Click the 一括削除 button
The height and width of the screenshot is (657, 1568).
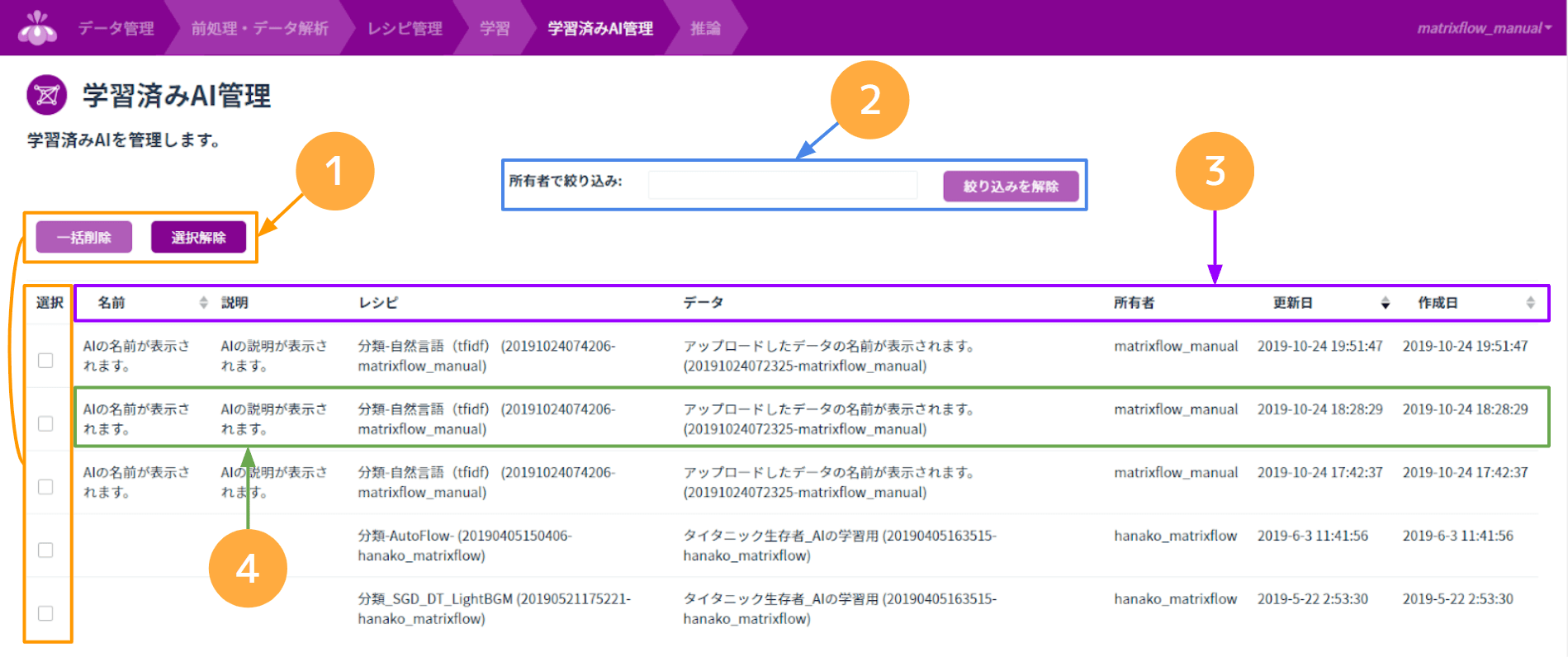[83, 238]
